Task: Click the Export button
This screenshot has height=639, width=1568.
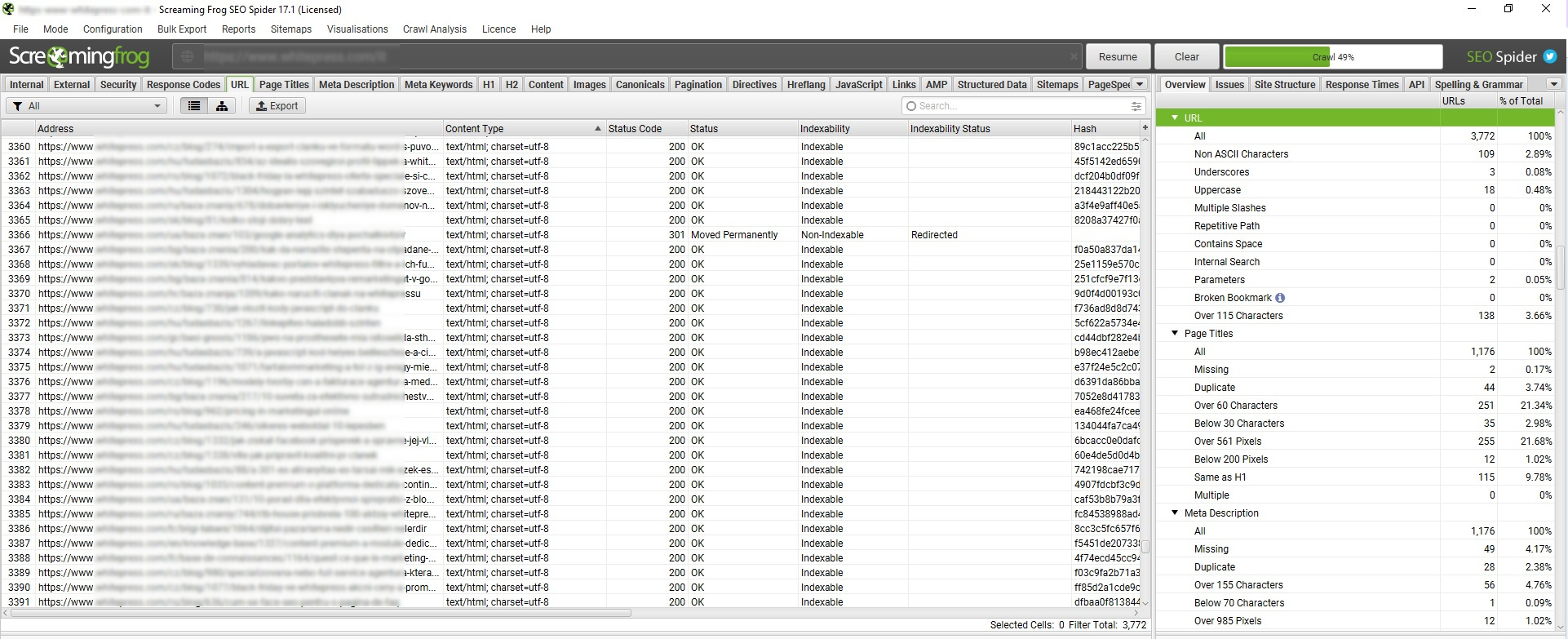Action: tap(277, 106)
